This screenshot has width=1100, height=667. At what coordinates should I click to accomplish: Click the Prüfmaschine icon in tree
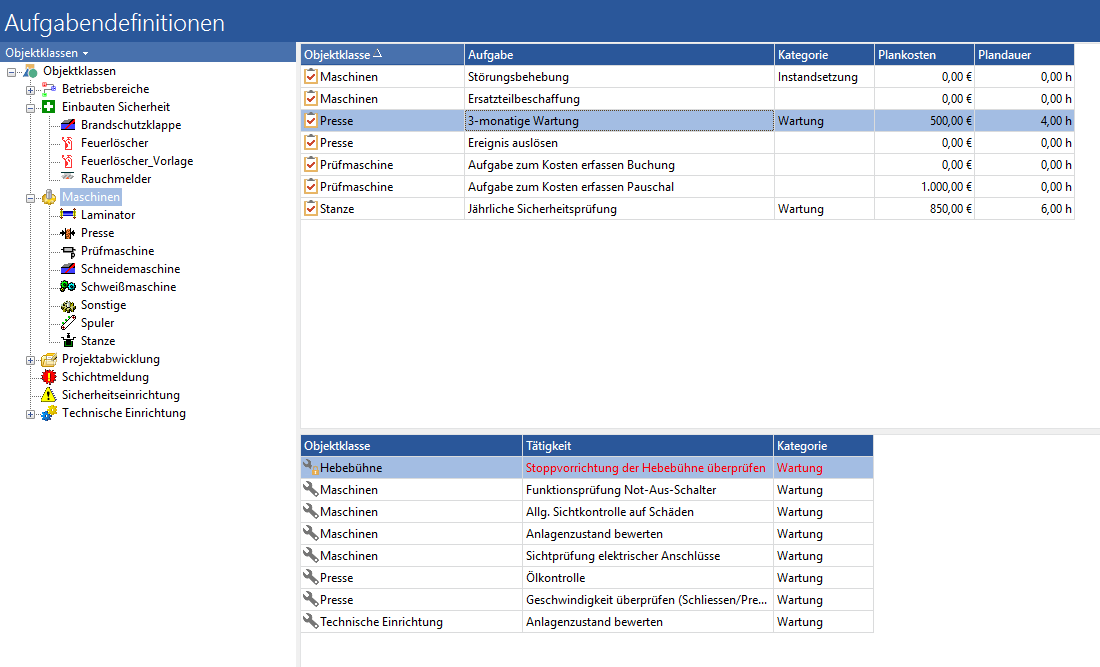click(x=68, y=251)
